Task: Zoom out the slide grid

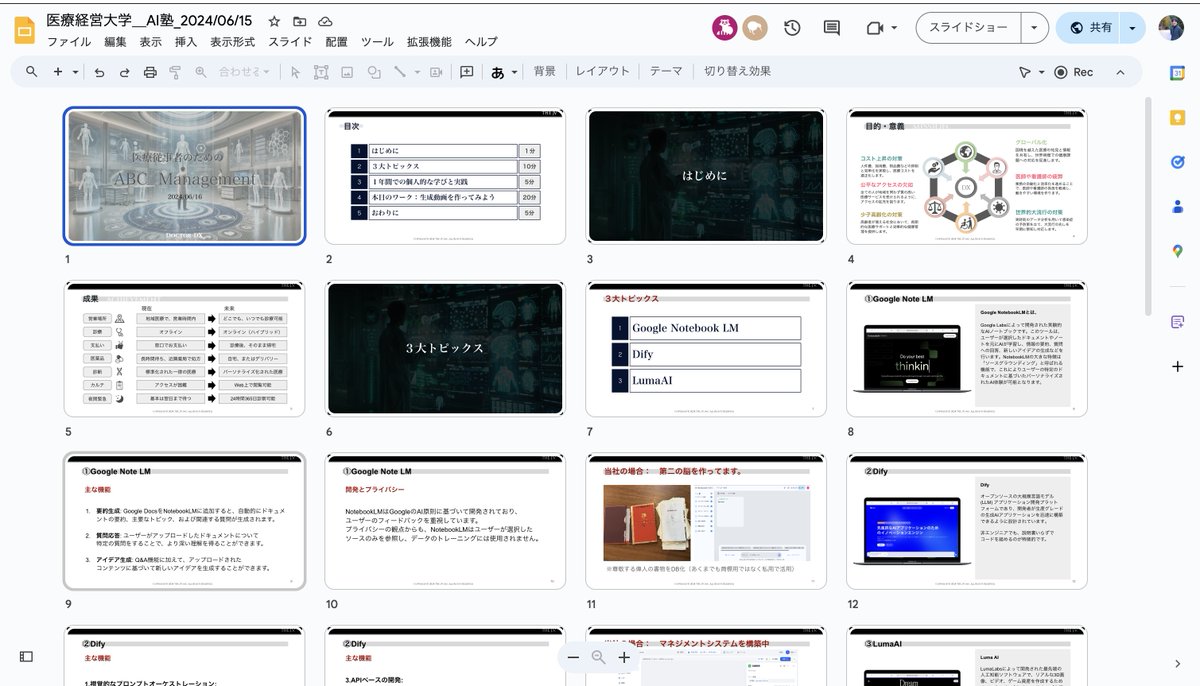Action: (573, 657)
